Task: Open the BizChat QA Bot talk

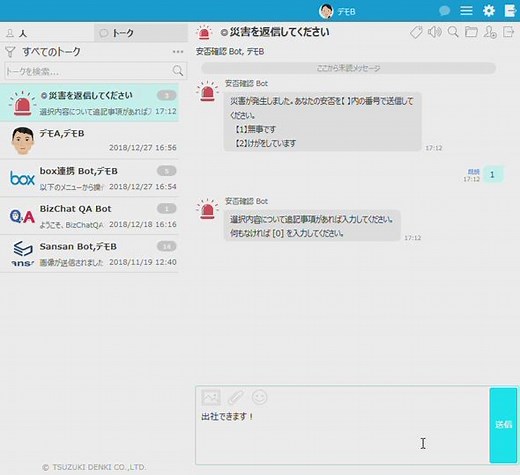Action: pos(89,216)
